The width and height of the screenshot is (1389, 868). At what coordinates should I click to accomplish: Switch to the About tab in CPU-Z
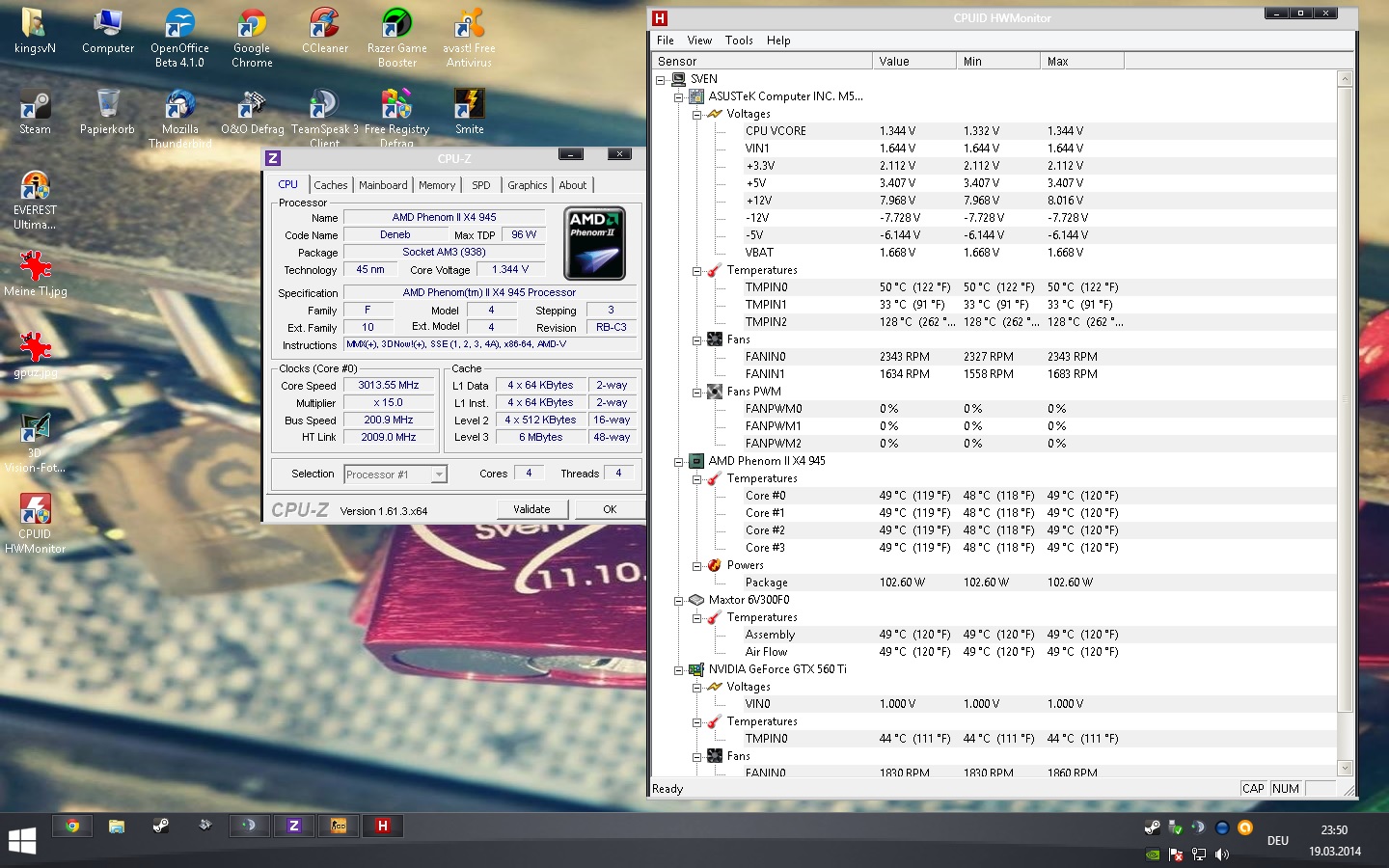[573, 185]
